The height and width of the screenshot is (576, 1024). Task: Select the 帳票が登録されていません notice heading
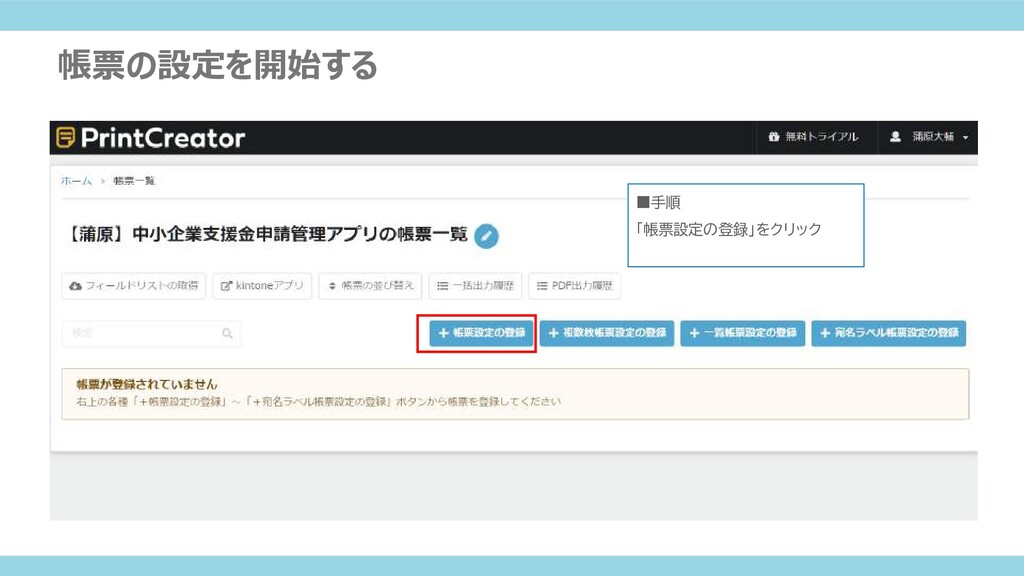(147, 384)
